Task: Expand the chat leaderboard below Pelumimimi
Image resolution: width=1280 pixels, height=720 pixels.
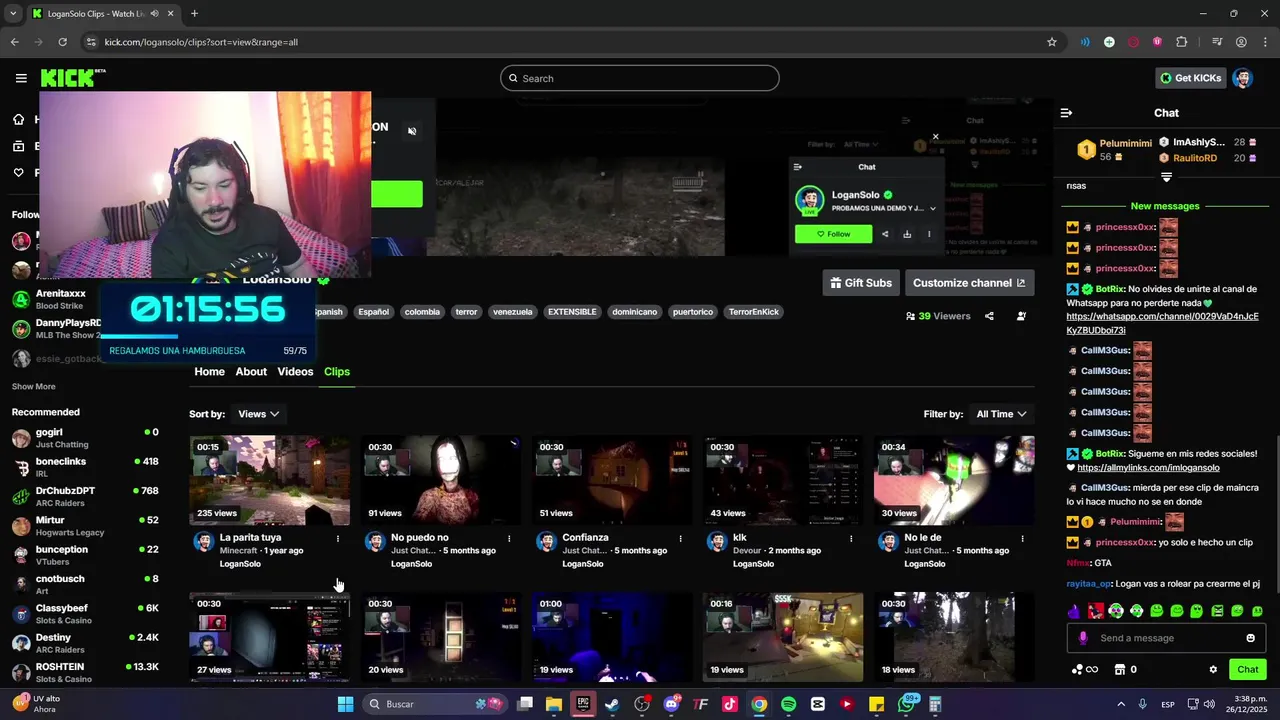Action: click(x=1166, y=177)
